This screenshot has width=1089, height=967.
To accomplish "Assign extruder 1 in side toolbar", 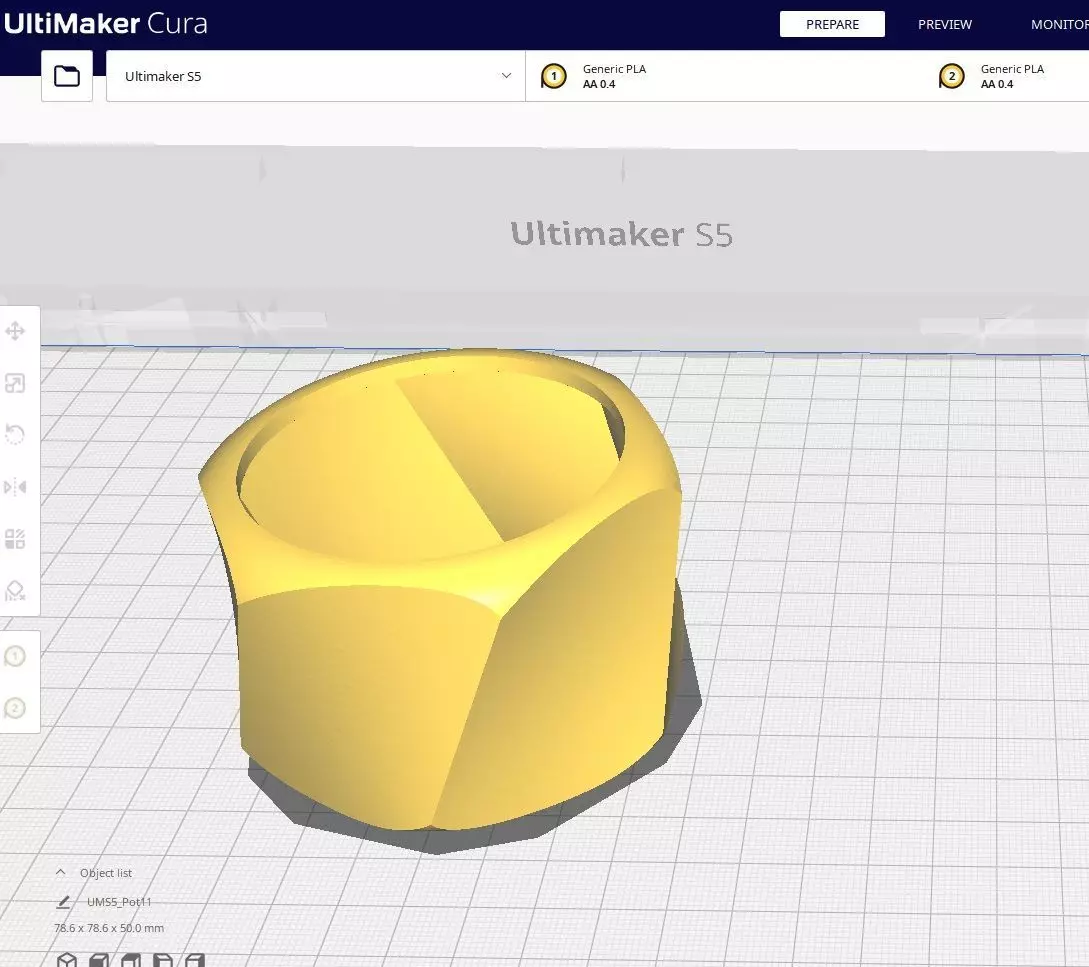I will [15, 656].
